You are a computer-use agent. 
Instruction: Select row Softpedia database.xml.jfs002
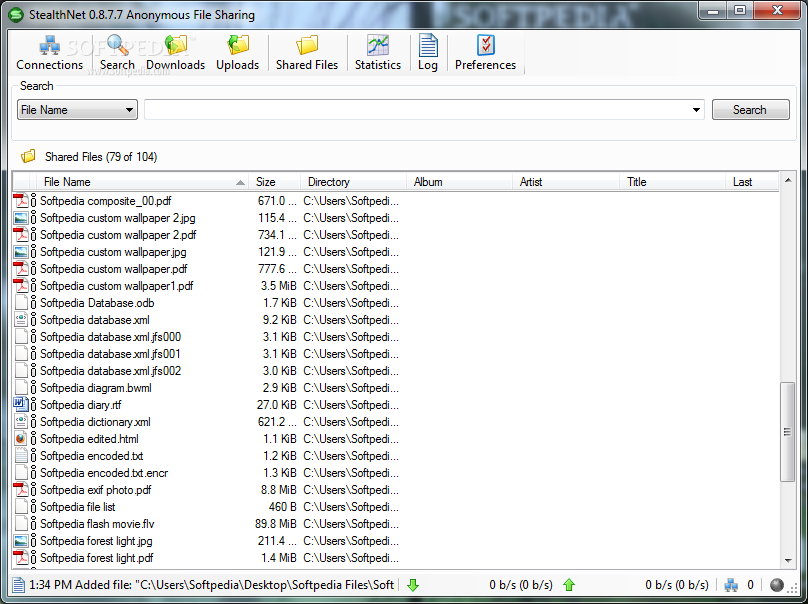click(395, 371)
